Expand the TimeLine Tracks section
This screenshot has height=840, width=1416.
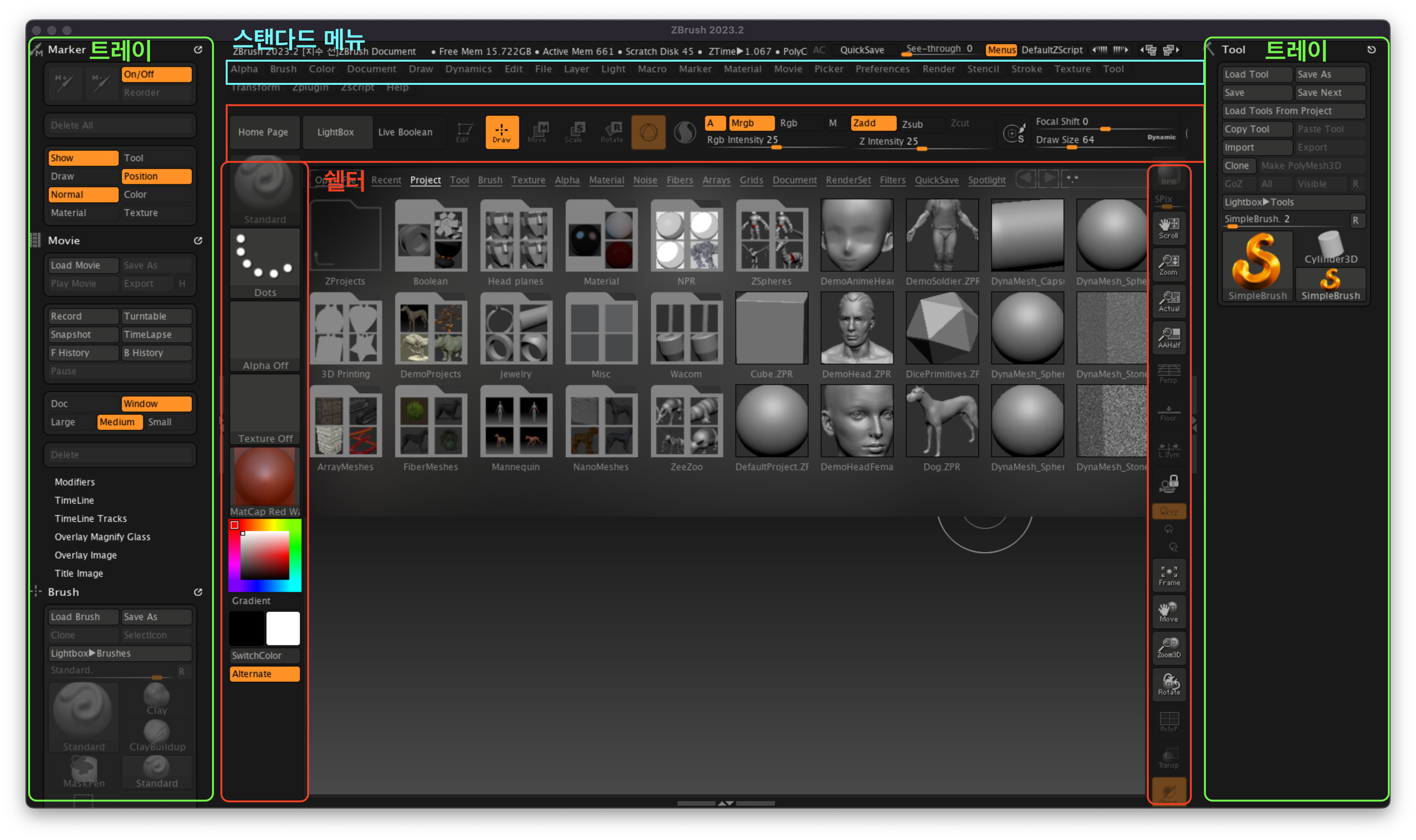pyautogui.click(x=91, y=519)
